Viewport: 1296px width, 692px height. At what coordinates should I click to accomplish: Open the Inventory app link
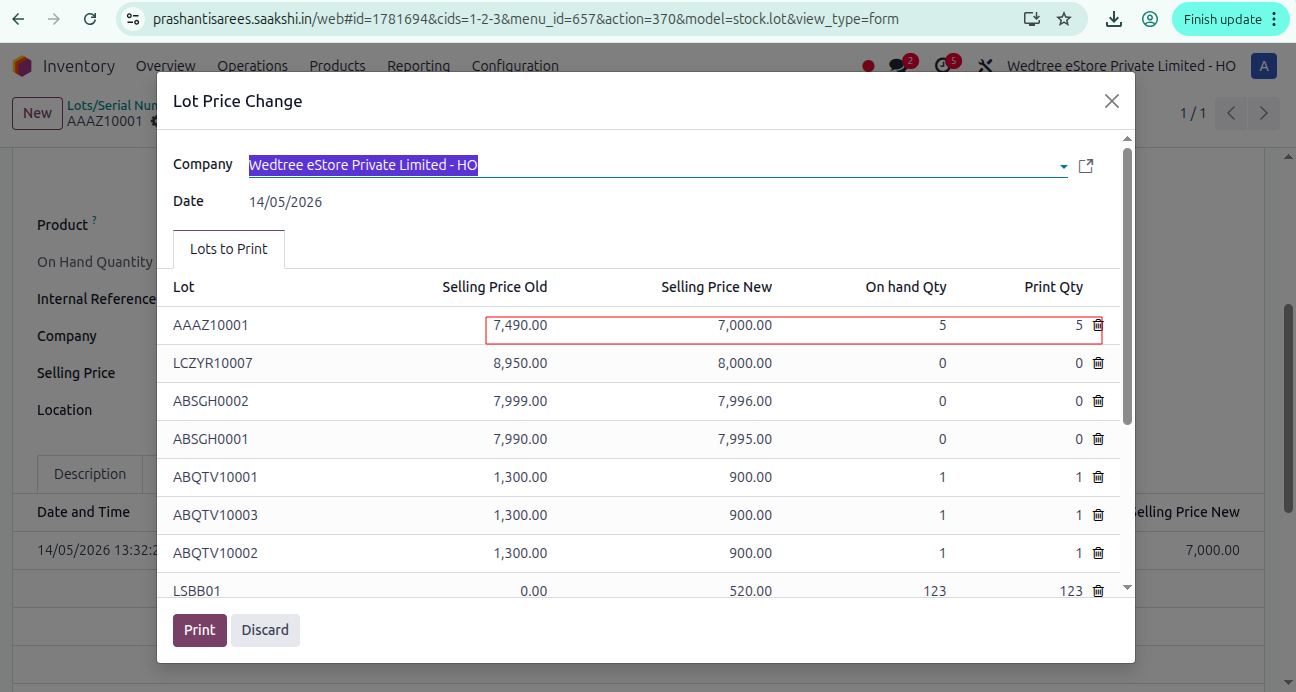point(79,66)
